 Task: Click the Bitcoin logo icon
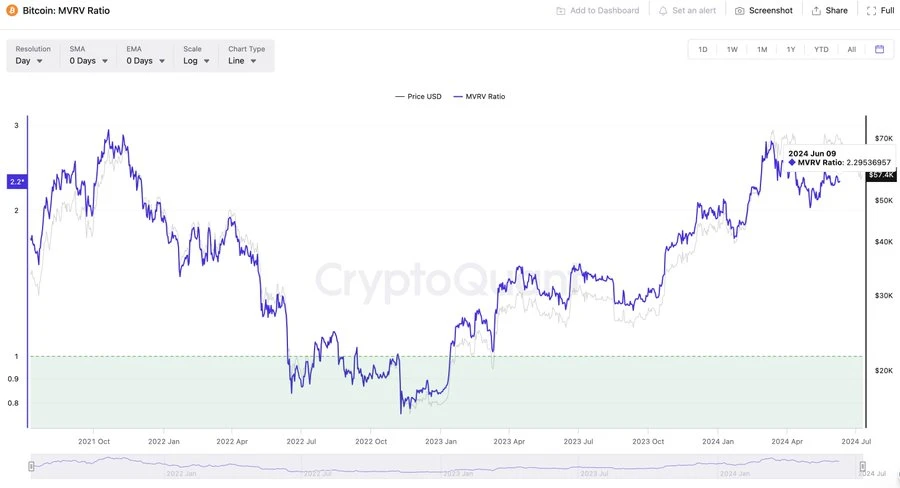[12, 10]
